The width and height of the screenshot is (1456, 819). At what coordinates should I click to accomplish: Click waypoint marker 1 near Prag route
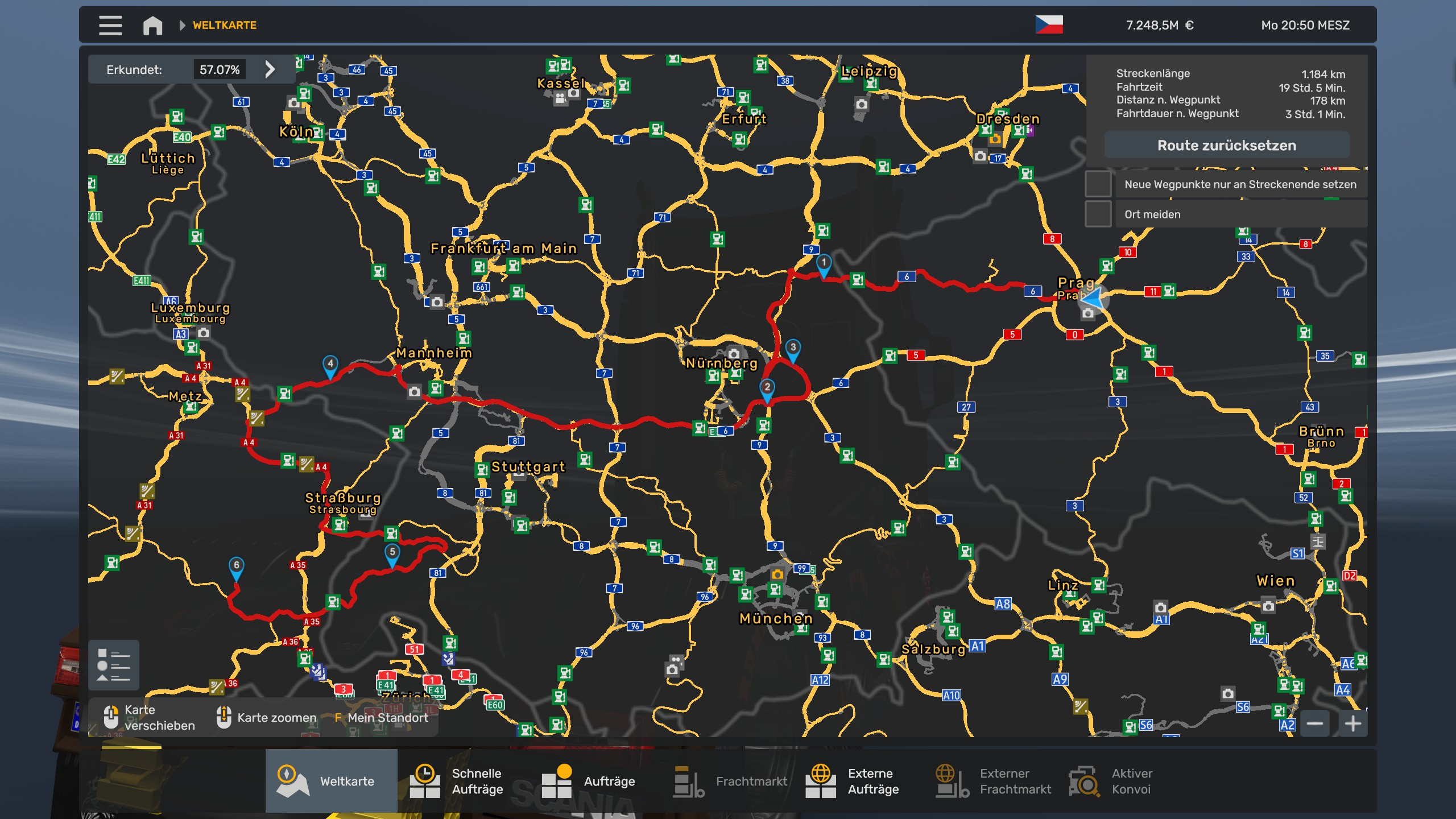click(824, 264)
